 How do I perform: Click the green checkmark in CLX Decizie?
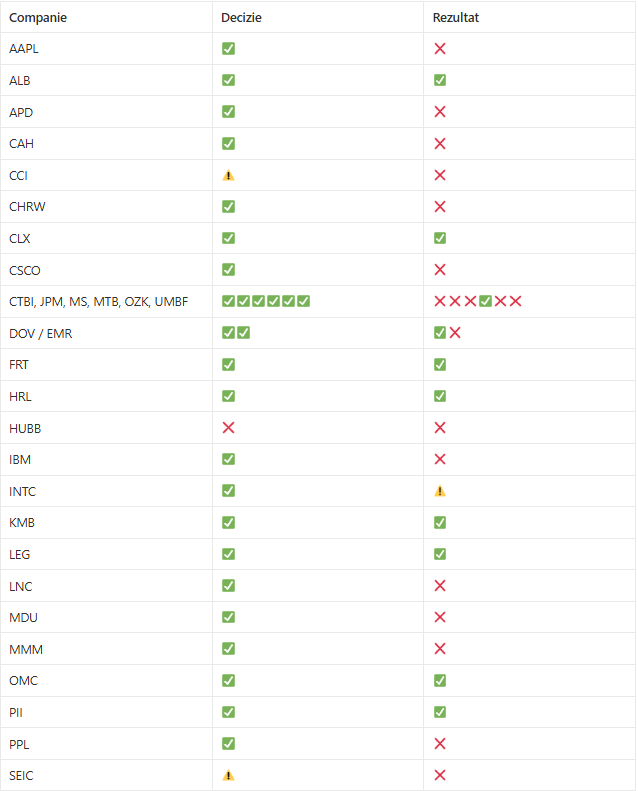click(x=228, y=238)
